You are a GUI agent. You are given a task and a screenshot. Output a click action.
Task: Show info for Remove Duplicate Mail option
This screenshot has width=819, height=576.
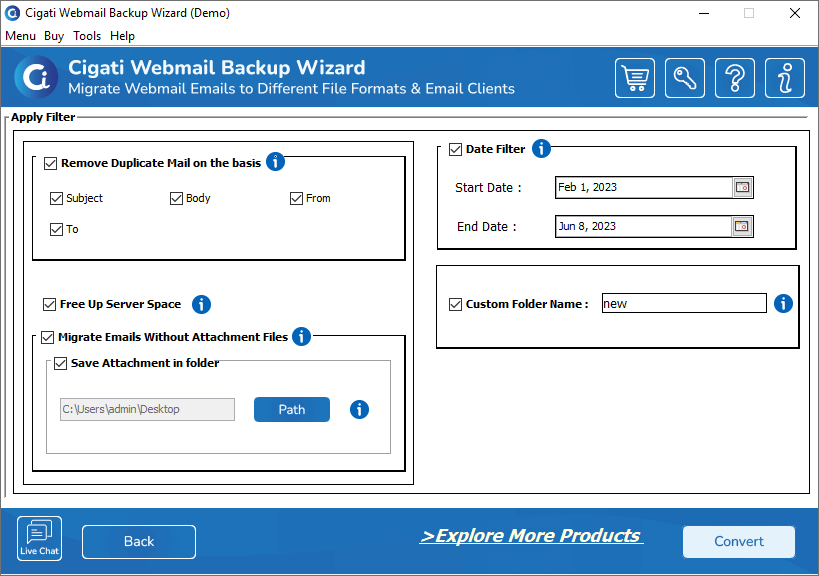click(275, 162)
